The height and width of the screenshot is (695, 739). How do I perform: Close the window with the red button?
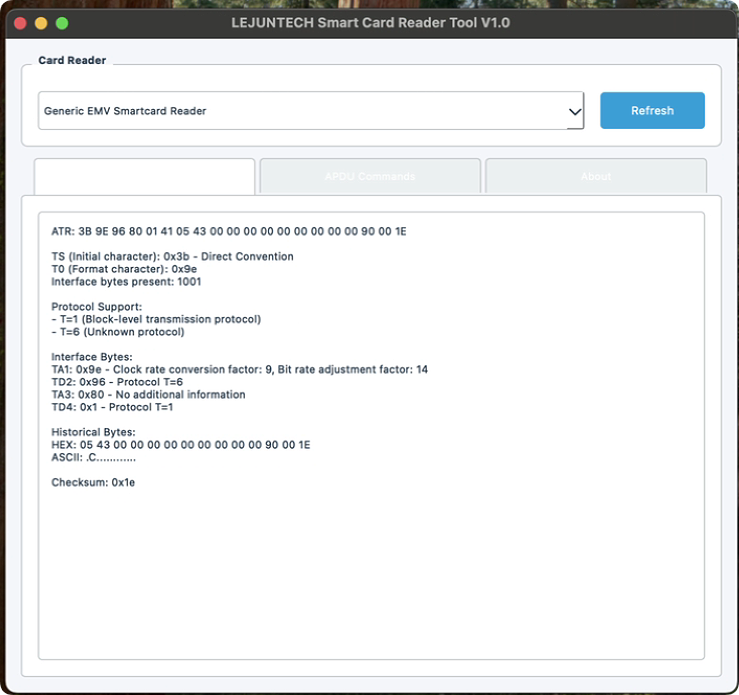coord(20,23)
